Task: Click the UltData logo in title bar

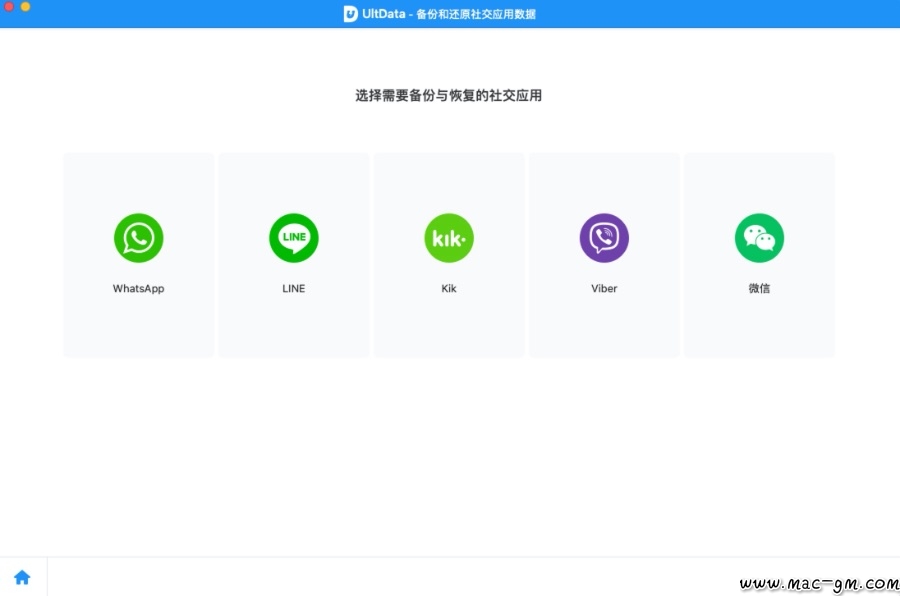Action: coord(350,14)
